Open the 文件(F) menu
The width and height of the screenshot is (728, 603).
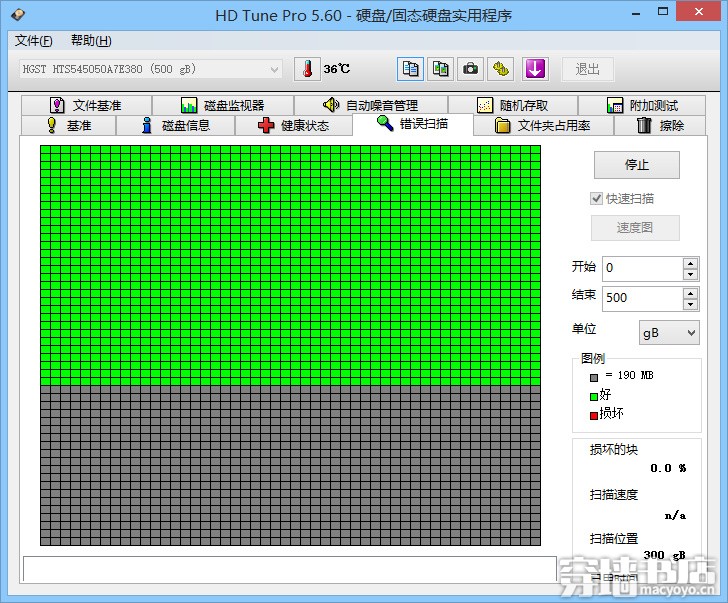(34, 41)
